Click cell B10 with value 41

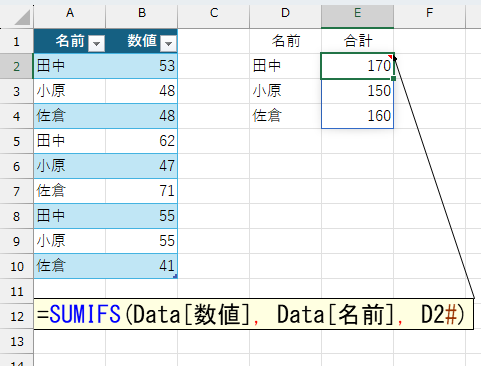point(142,266)
